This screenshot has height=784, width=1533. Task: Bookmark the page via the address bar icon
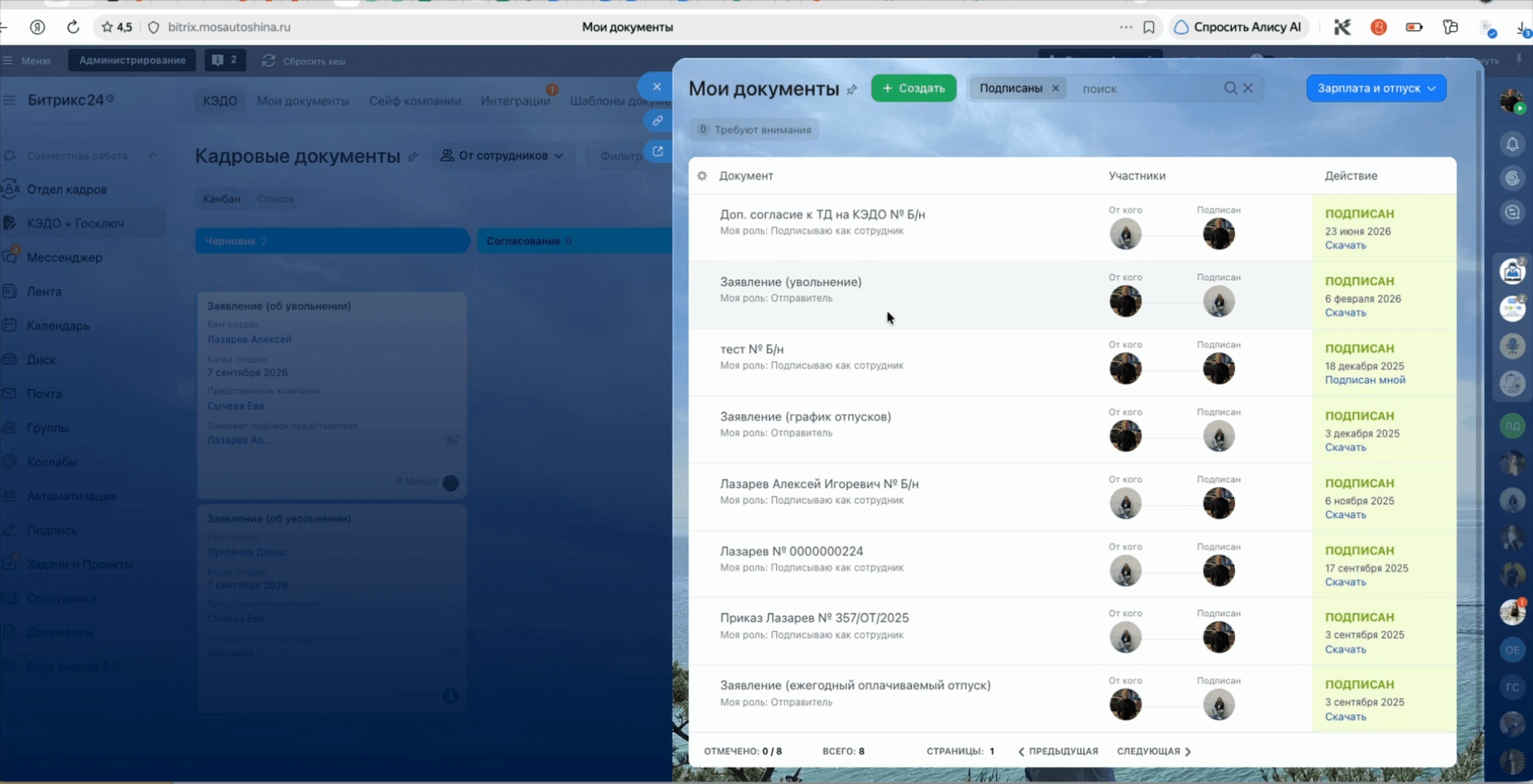1149,27
